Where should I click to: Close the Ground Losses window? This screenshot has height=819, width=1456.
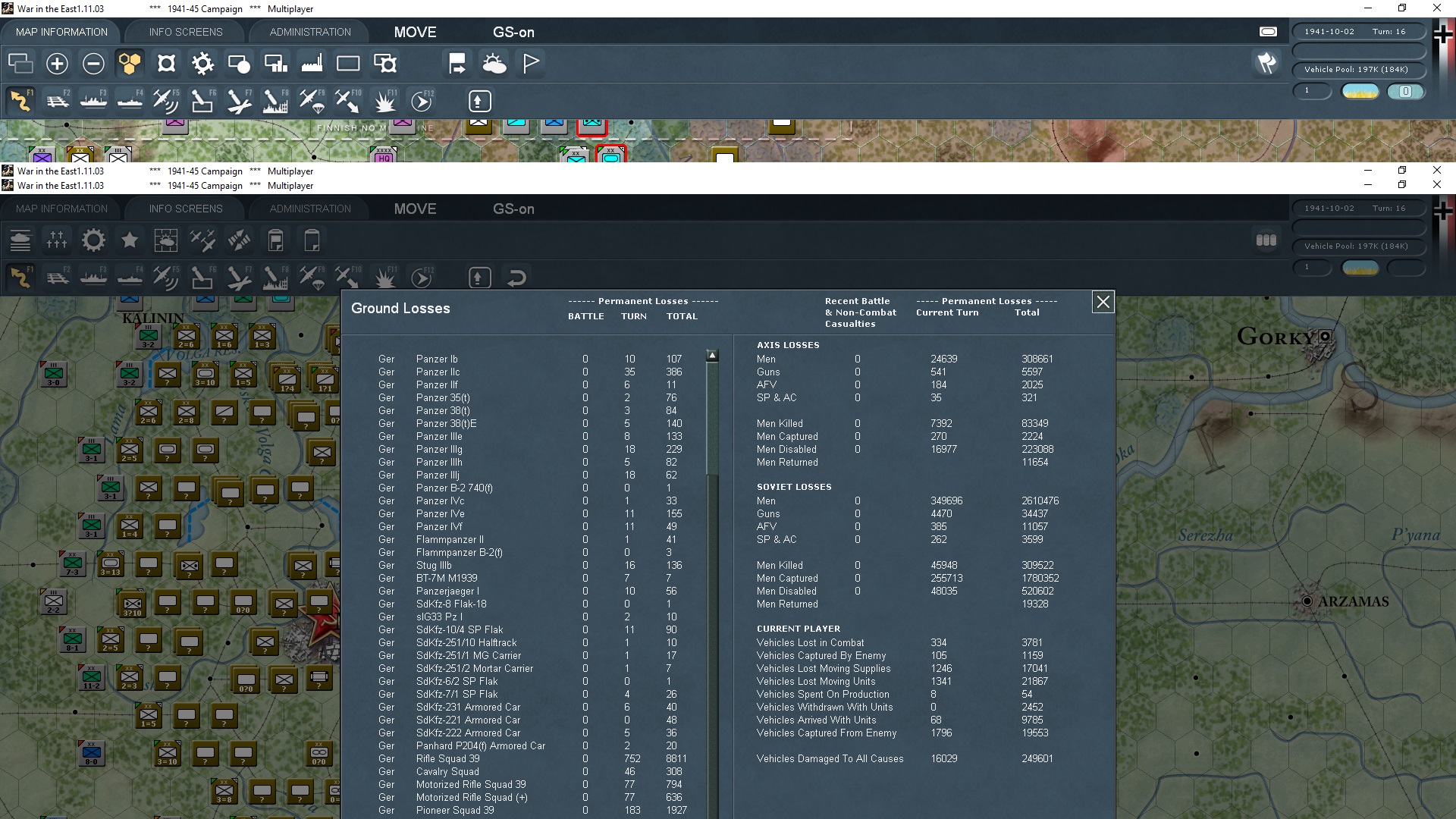click(1103, 303)
